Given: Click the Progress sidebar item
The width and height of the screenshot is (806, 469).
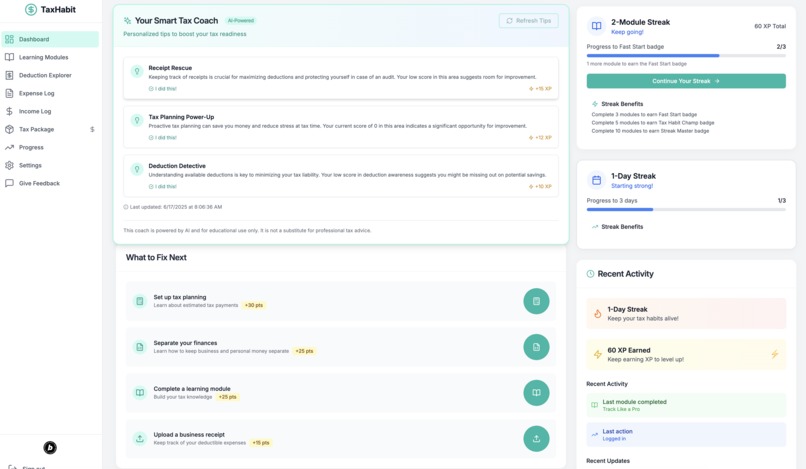Looking at the screenshot, I should [x=50, y=147].
